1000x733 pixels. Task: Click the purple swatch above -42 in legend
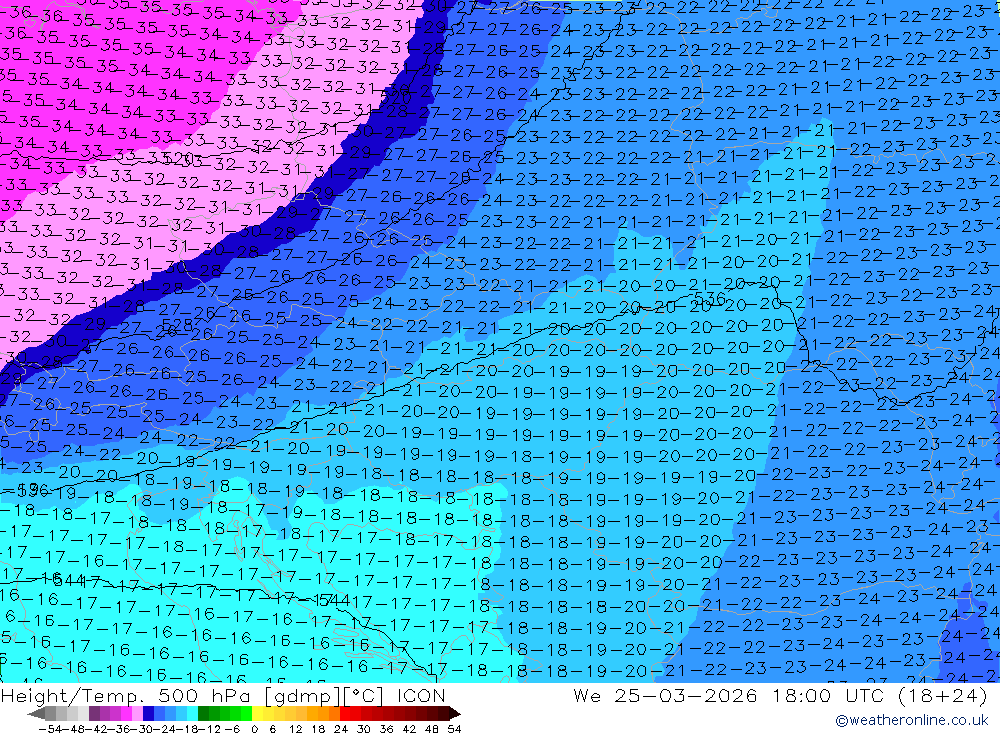pos(94,713)
